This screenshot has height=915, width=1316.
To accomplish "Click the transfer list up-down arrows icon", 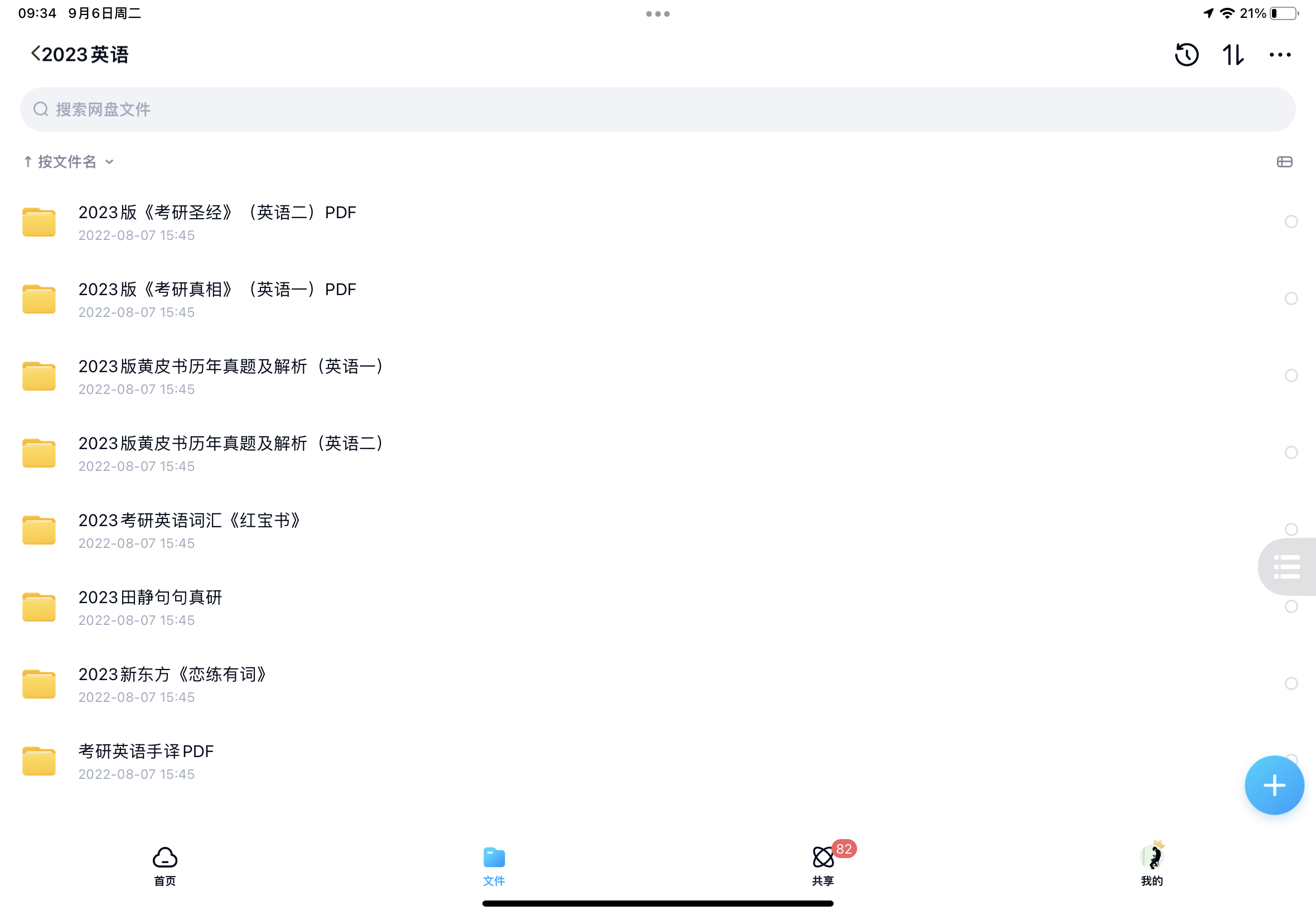I will pos(1233,55).
